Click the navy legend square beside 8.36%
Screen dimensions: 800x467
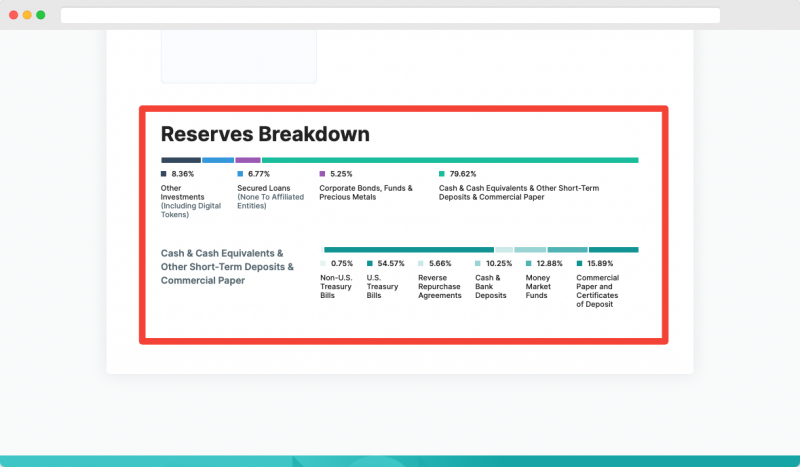pos(164,174)
